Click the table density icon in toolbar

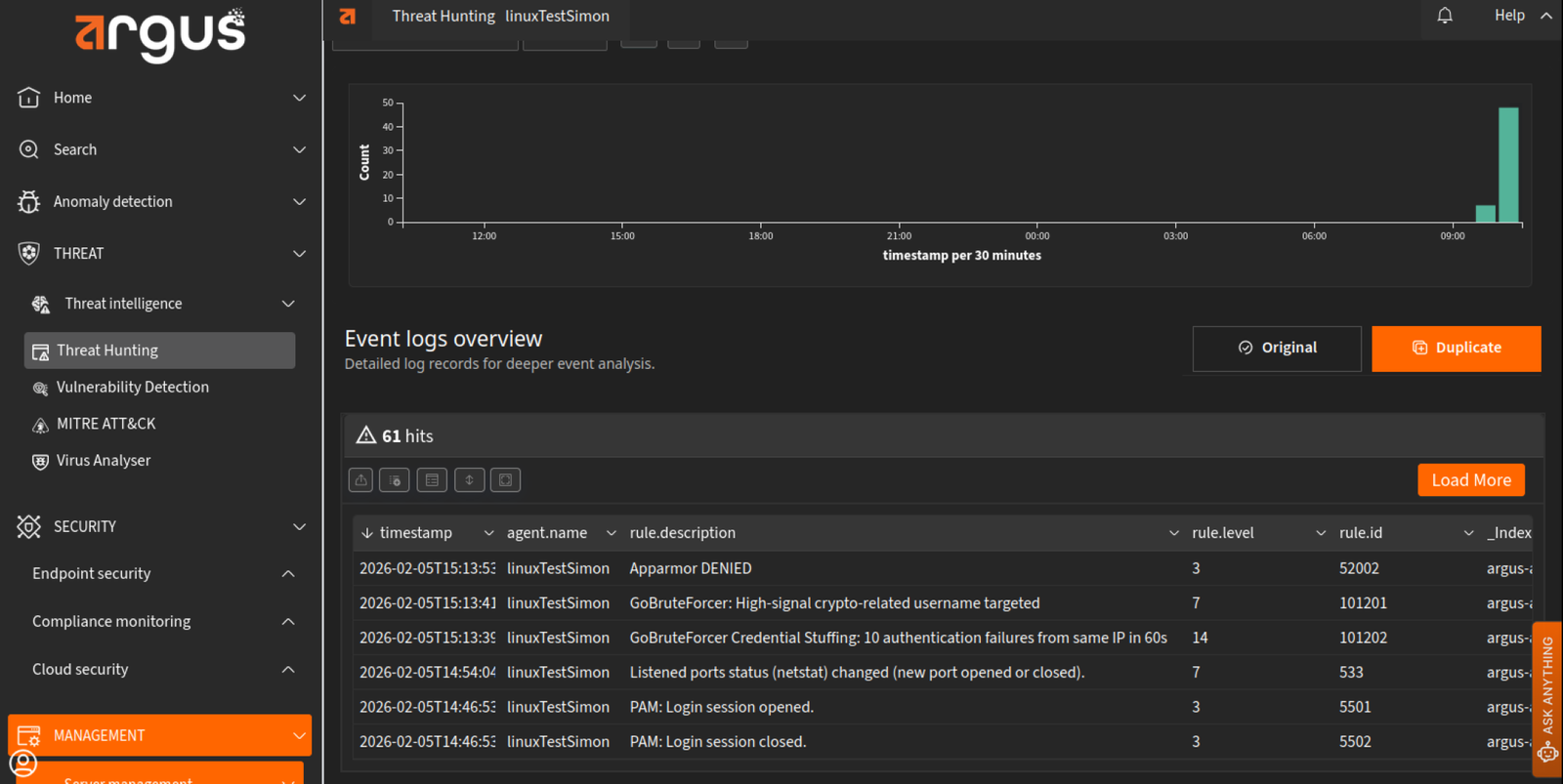(432, 480)
